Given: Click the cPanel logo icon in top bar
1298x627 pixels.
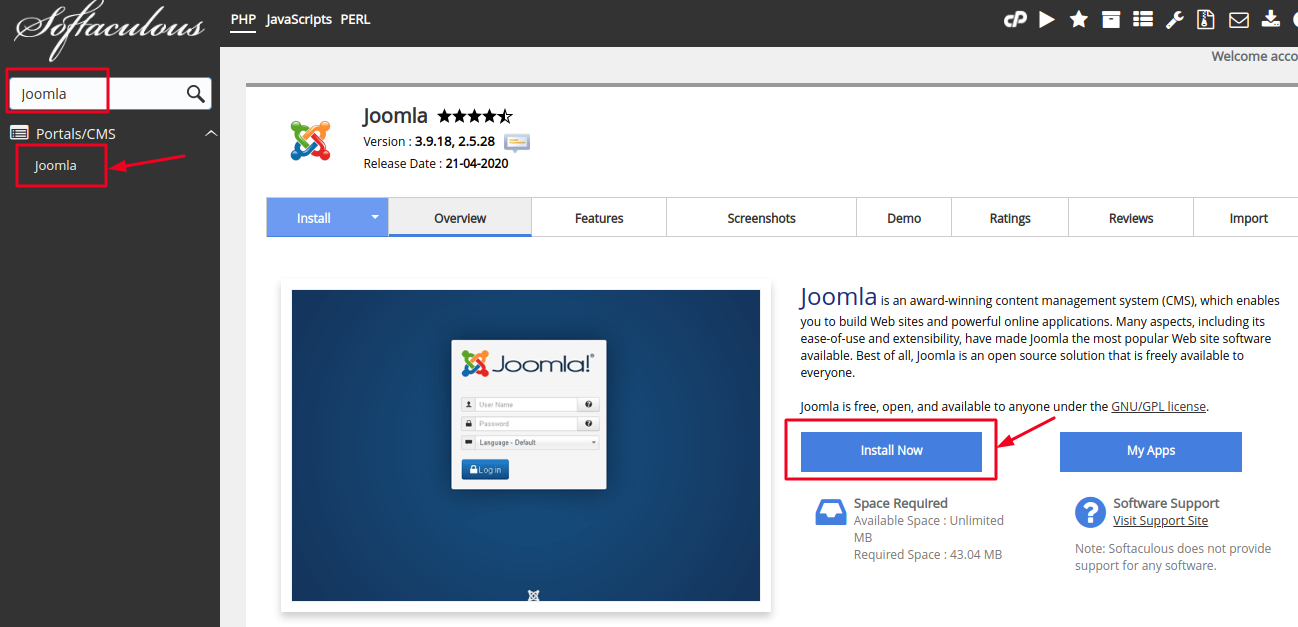Looking at the screenshot, I should [x=1015, y=19].
